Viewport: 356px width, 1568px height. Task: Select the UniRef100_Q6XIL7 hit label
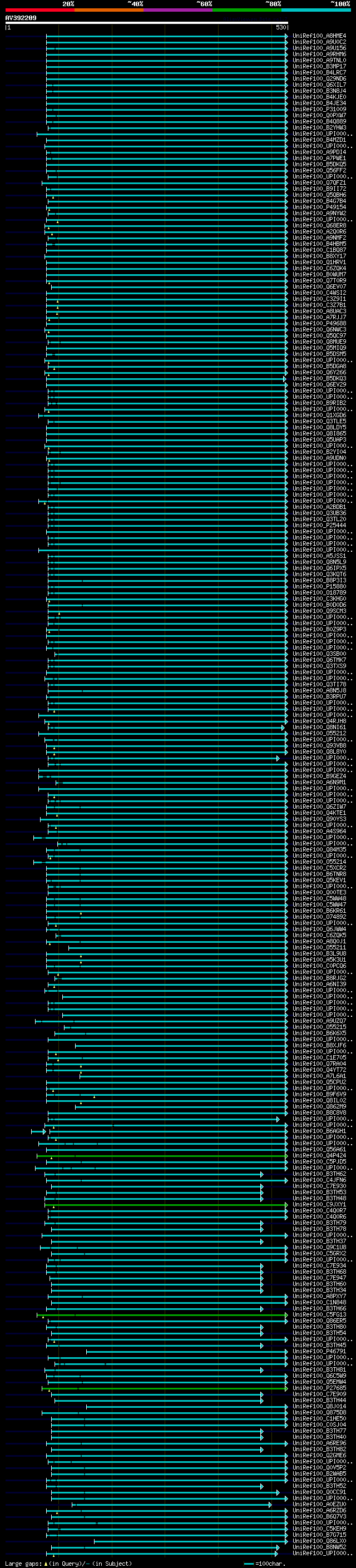tap(319, 85)
